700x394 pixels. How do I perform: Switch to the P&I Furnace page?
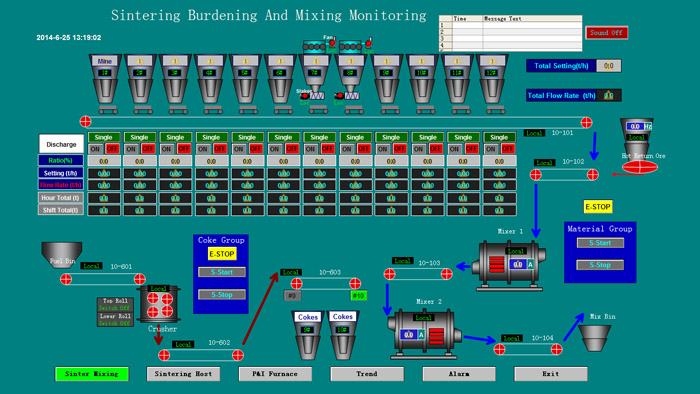(x=275, y=374)
